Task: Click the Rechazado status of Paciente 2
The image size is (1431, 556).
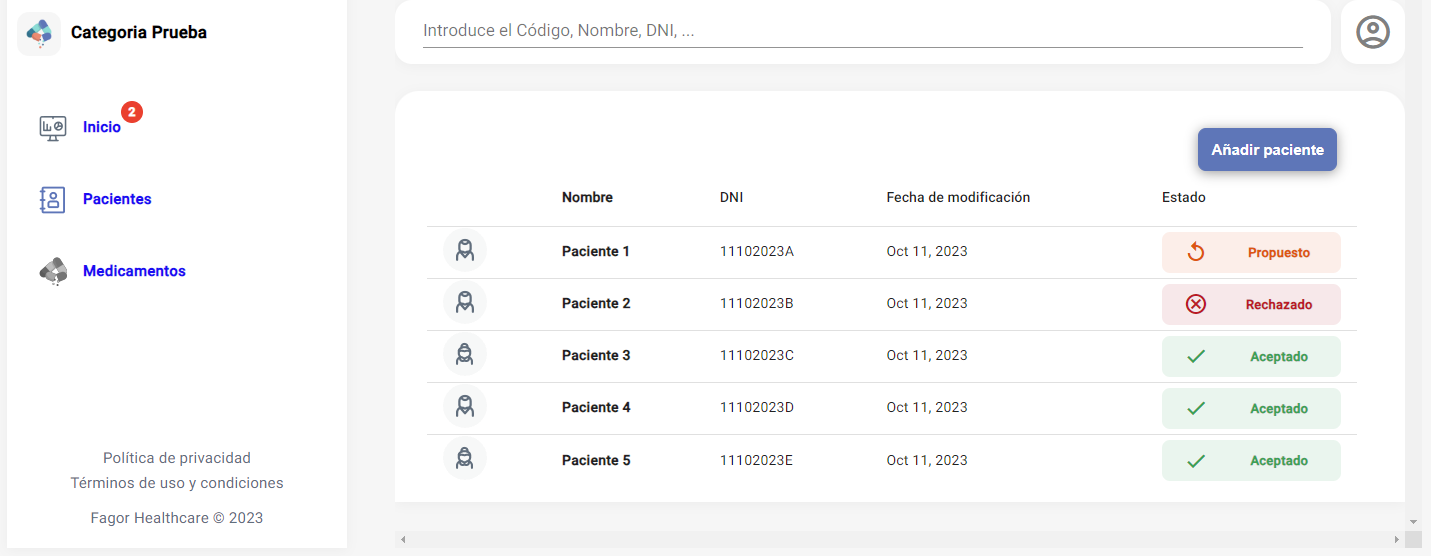Action: coord(1250,305)
